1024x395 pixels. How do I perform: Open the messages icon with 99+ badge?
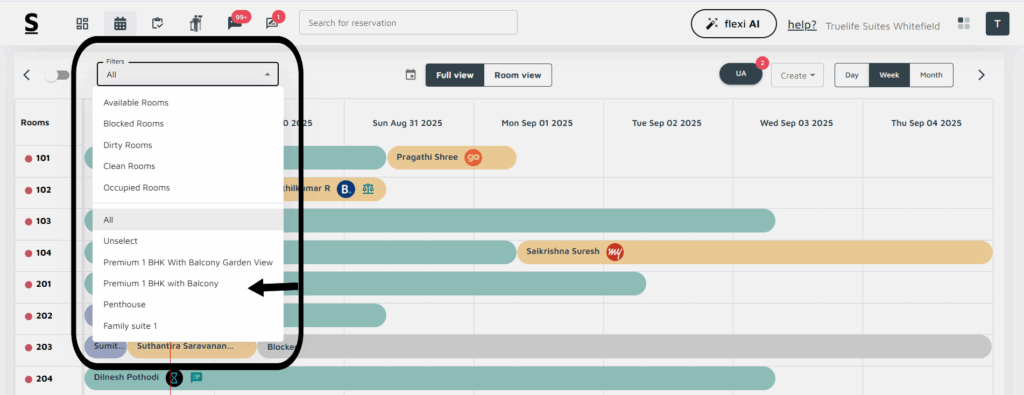pos(234,24)
